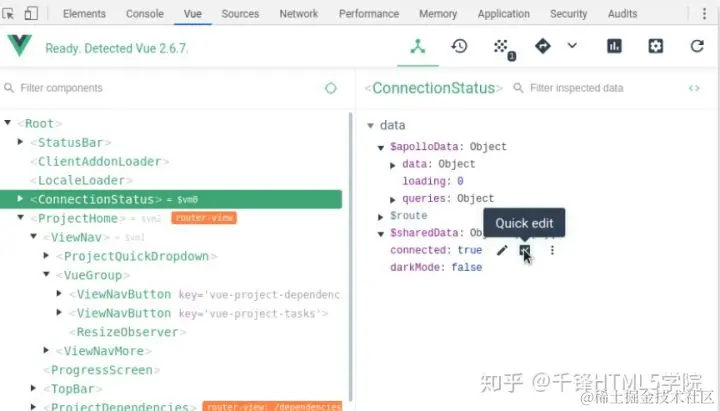Expand the data: Object entry
Viewport: 720px width, 411px height.
pyautogui.click(x=393, y=165)
